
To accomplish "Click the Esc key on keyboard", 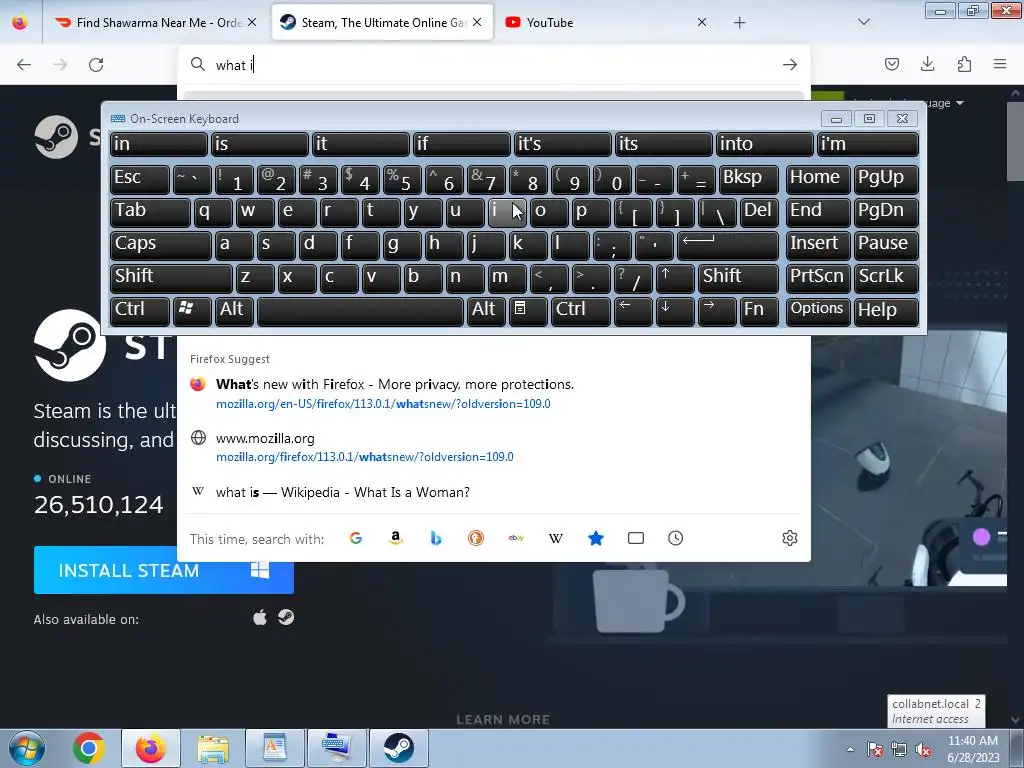I will [x=140, y=180].
